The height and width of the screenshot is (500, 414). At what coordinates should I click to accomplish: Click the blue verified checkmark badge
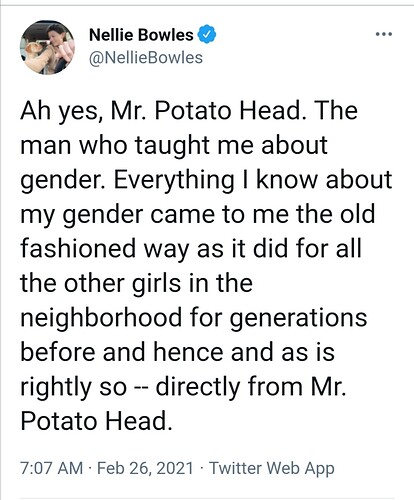point(207,35)
